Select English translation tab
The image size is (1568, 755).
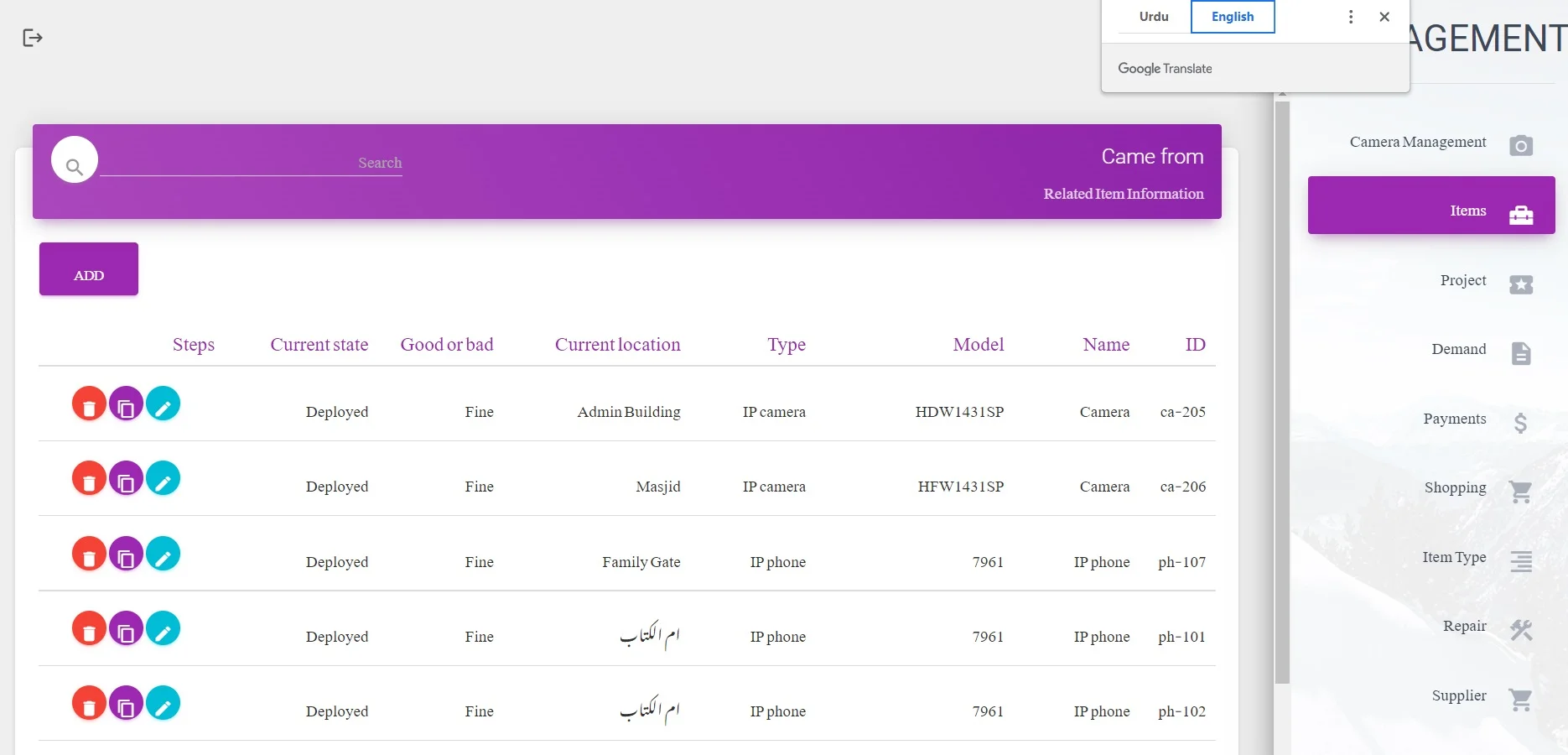[x=1232, y=17]
